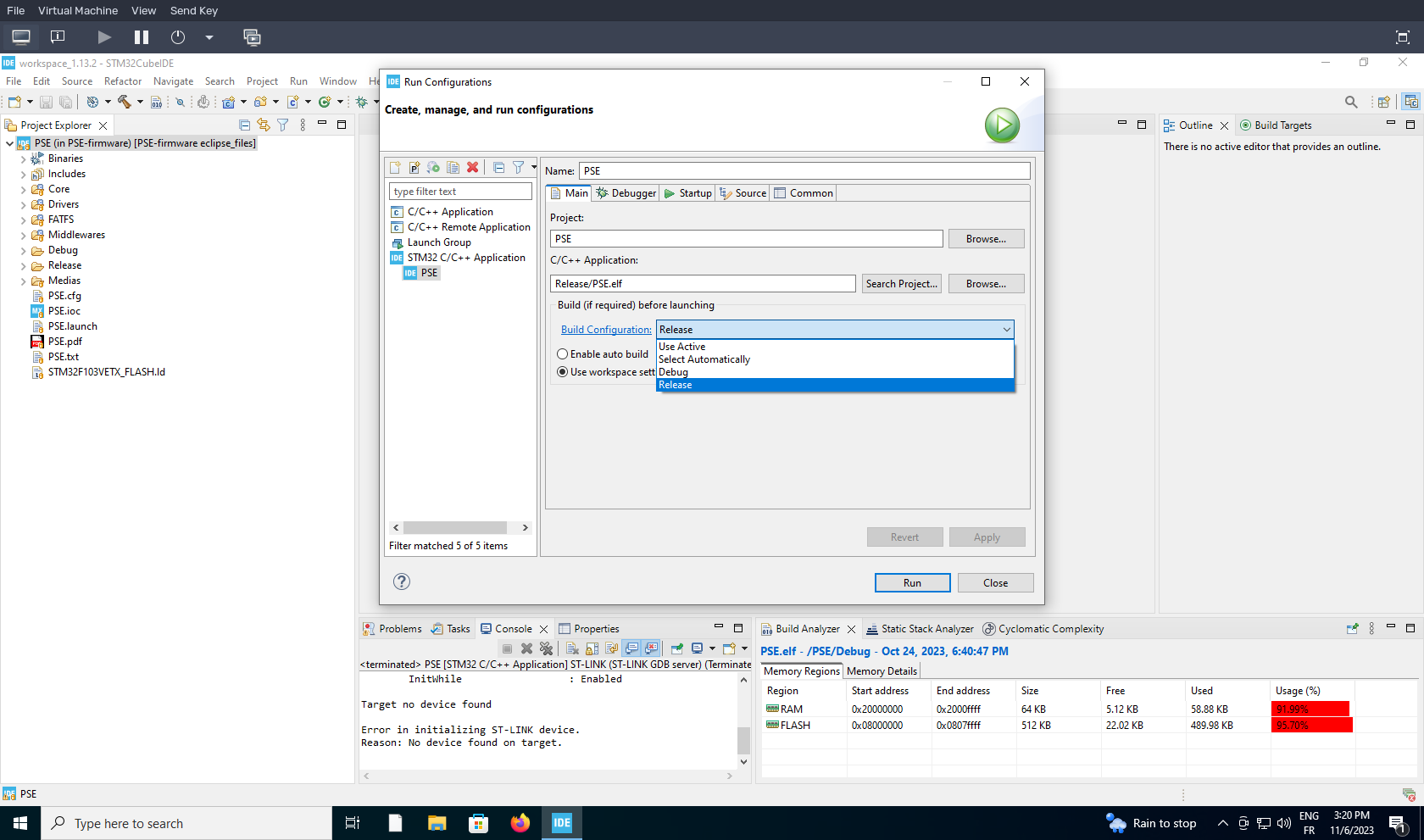Open Project Explorer filter funnel
This screenshot has width=1424, height=840.
click(x=283, y=125)
